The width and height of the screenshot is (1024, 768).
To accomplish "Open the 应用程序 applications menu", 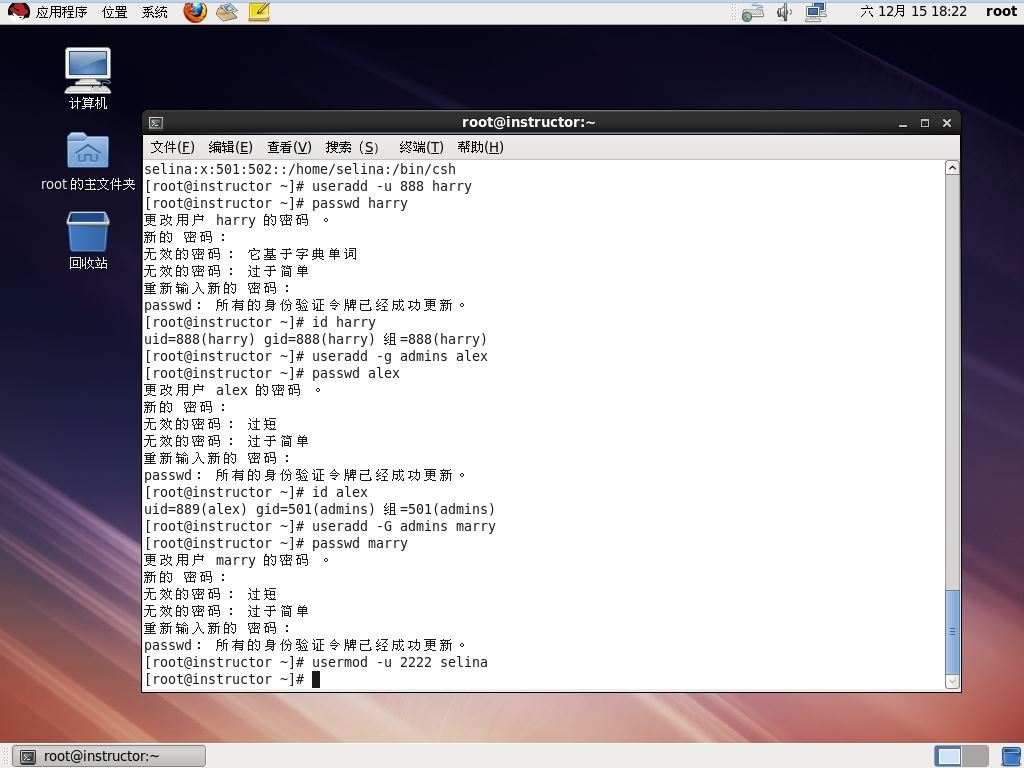I will click(61, 12).
